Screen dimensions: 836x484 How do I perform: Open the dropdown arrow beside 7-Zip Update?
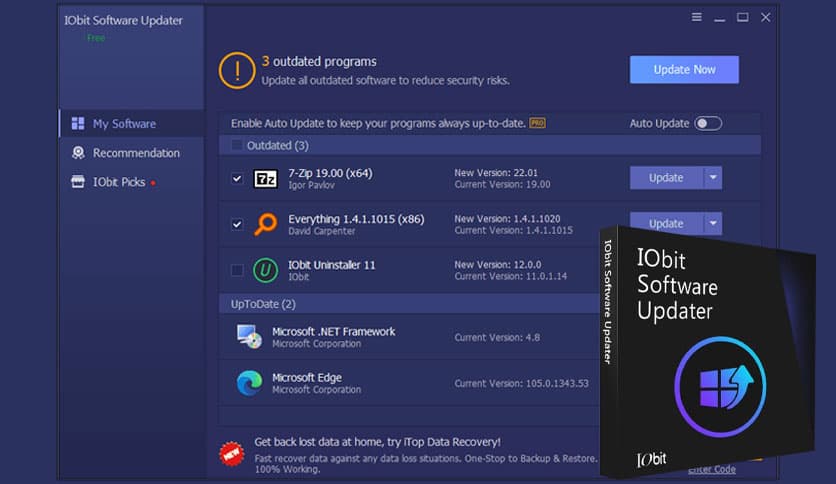point(713,178)
